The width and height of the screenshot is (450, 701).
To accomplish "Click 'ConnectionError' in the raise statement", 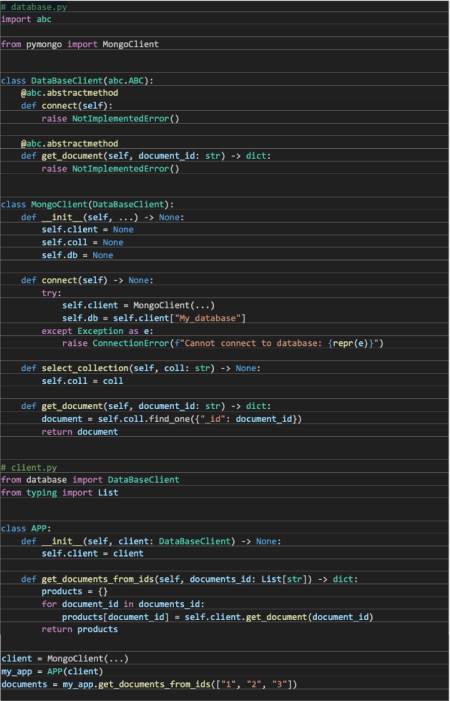I will click(131, 343).
